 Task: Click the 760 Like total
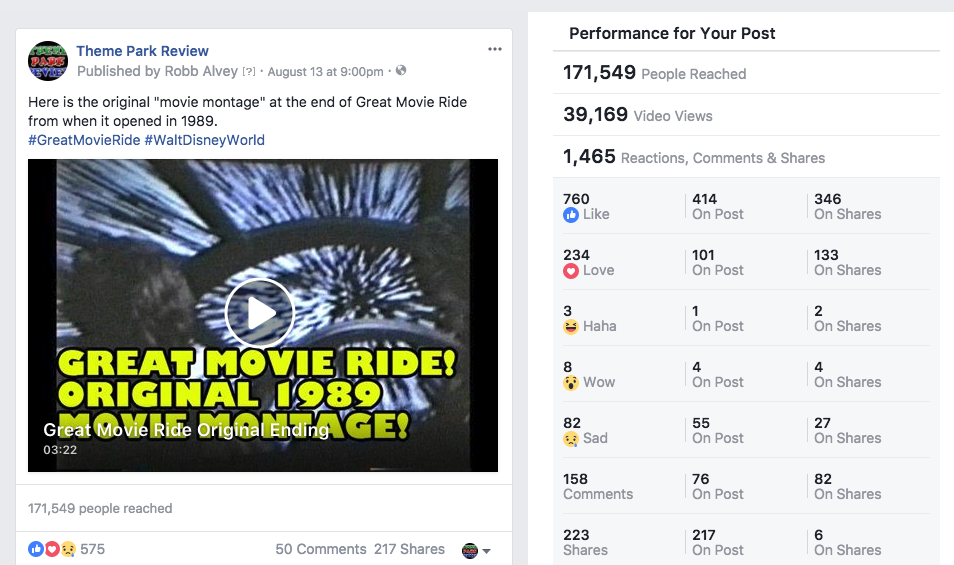coord(587,207)
